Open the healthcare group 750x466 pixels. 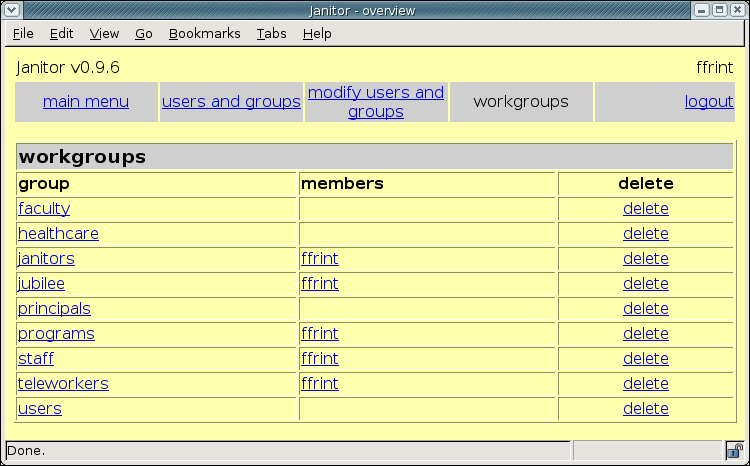[58, 233]
